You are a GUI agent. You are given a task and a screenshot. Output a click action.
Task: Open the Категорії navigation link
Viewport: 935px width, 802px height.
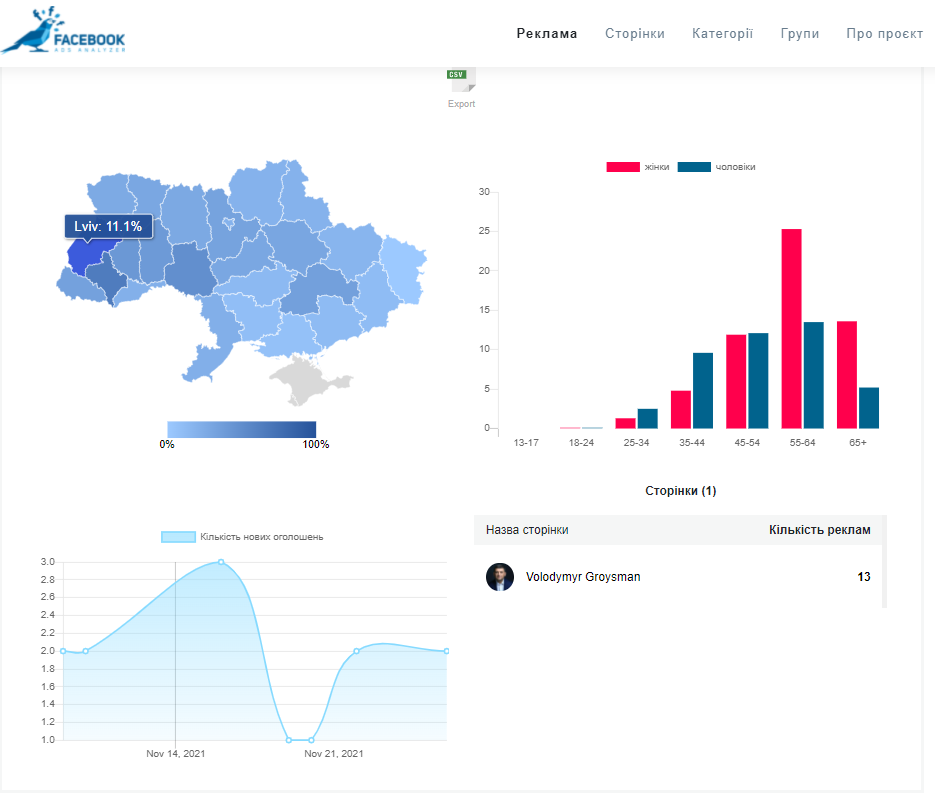pyautogui.click(x=722, y=33)
